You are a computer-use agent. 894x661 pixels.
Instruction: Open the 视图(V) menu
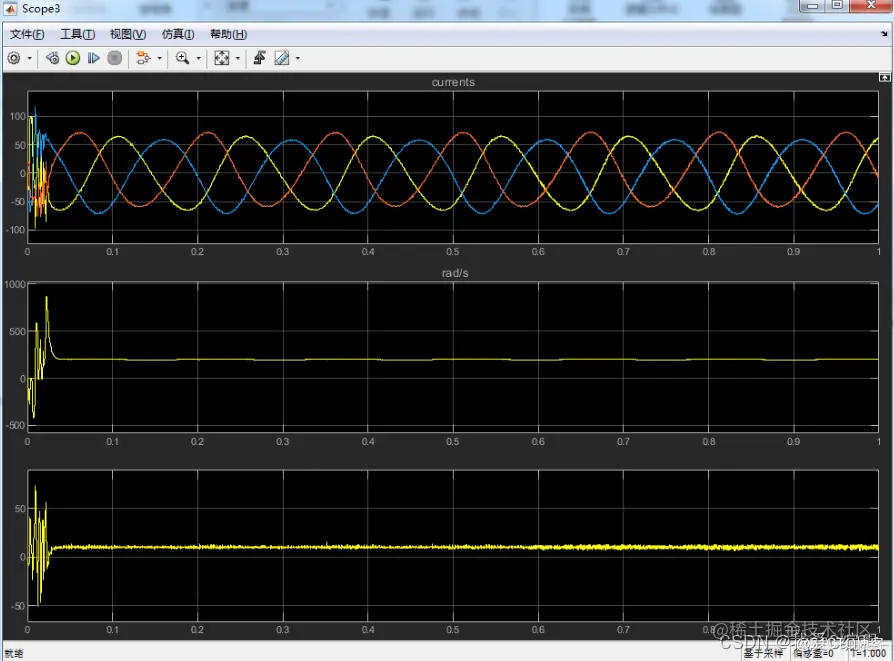[x=128, y=34]
